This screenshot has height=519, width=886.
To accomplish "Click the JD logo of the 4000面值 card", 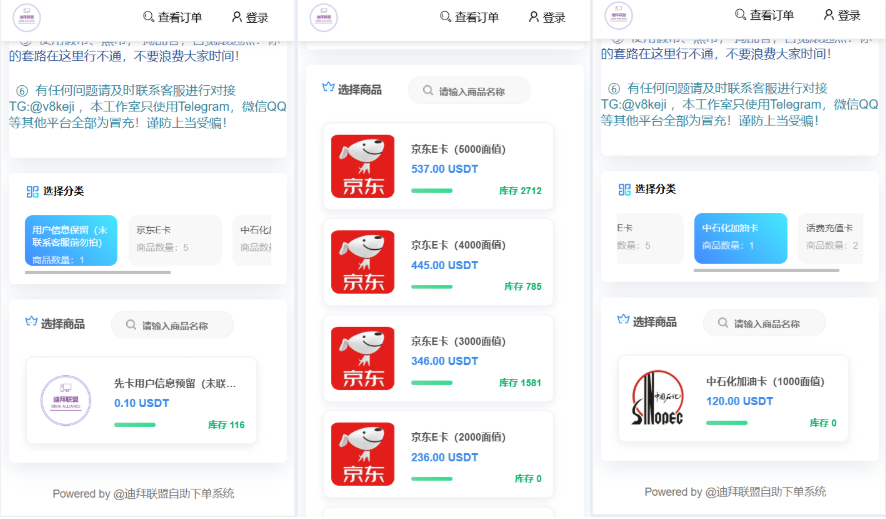I will click(x=362, y=262).
